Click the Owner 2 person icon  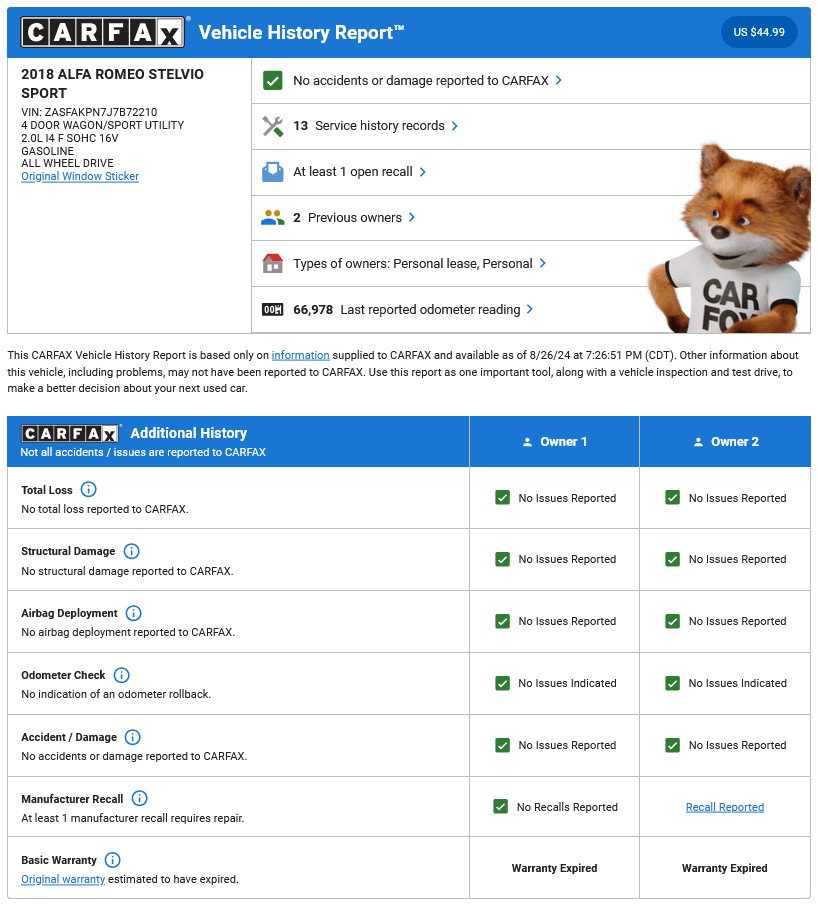pyautogui.click(x=698, y=442)
